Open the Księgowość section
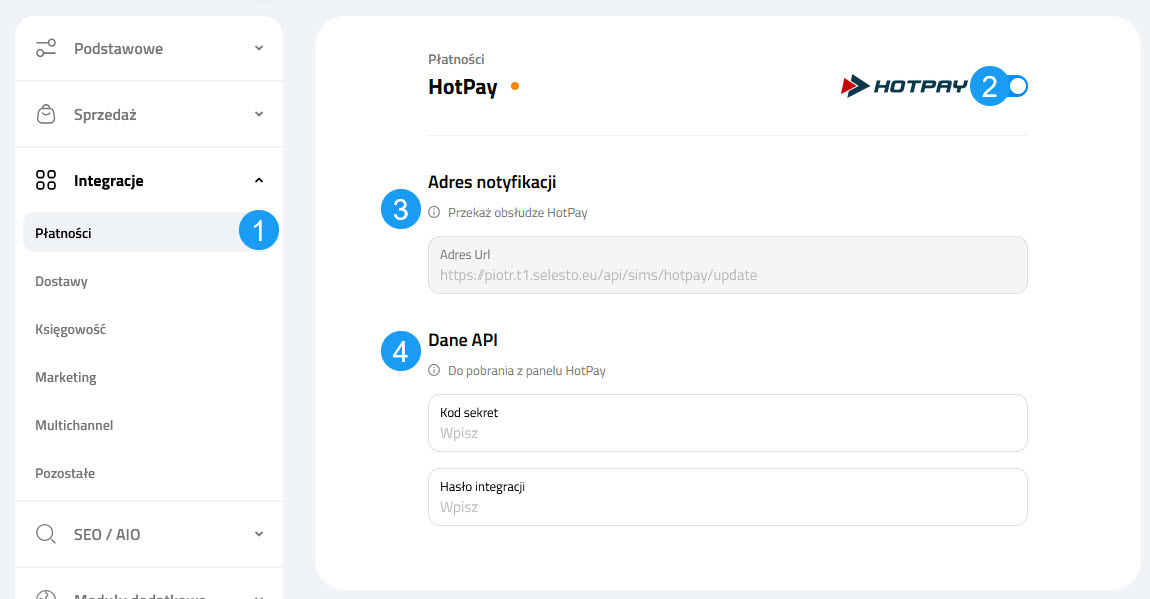The width and height of the screenshot is (1150, 599). tap(72, 329)
